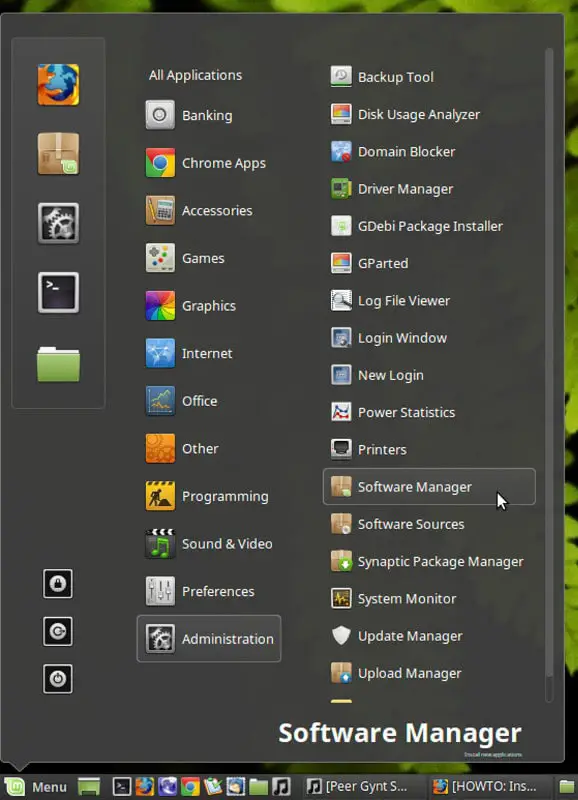Screen dimensions: 578x800
Task: Launch Firefox from the favorites sidebar
Action: (x=58, y=85)
